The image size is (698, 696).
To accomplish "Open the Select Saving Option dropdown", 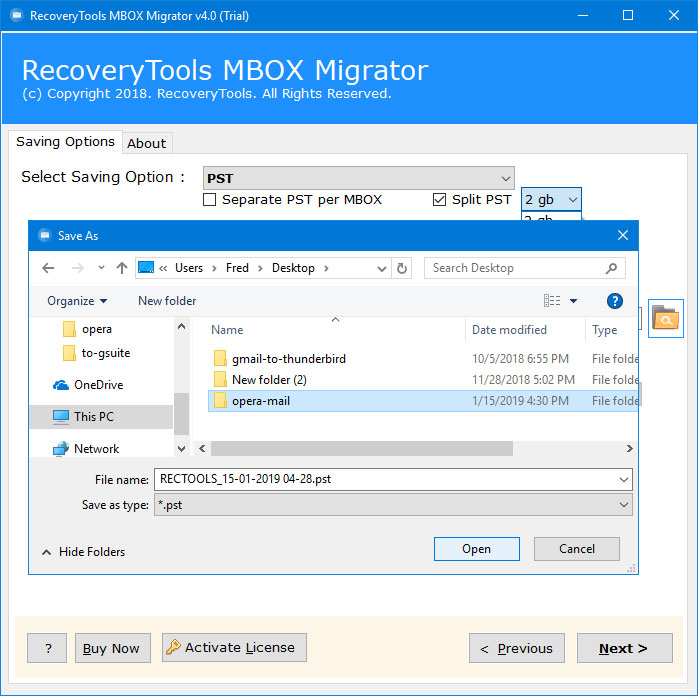I will coord(358,178).
